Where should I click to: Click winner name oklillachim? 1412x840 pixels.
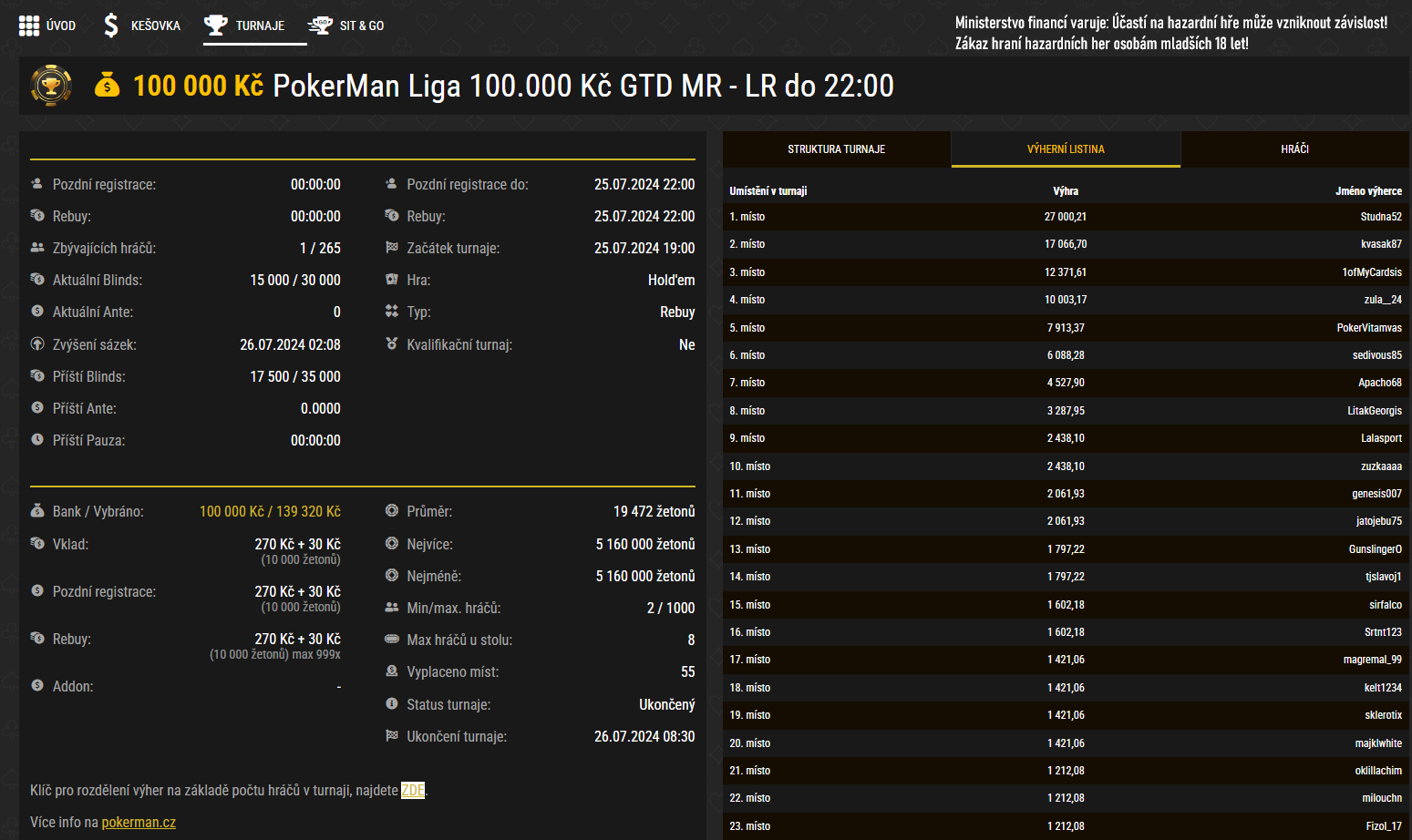(1378, 771)
